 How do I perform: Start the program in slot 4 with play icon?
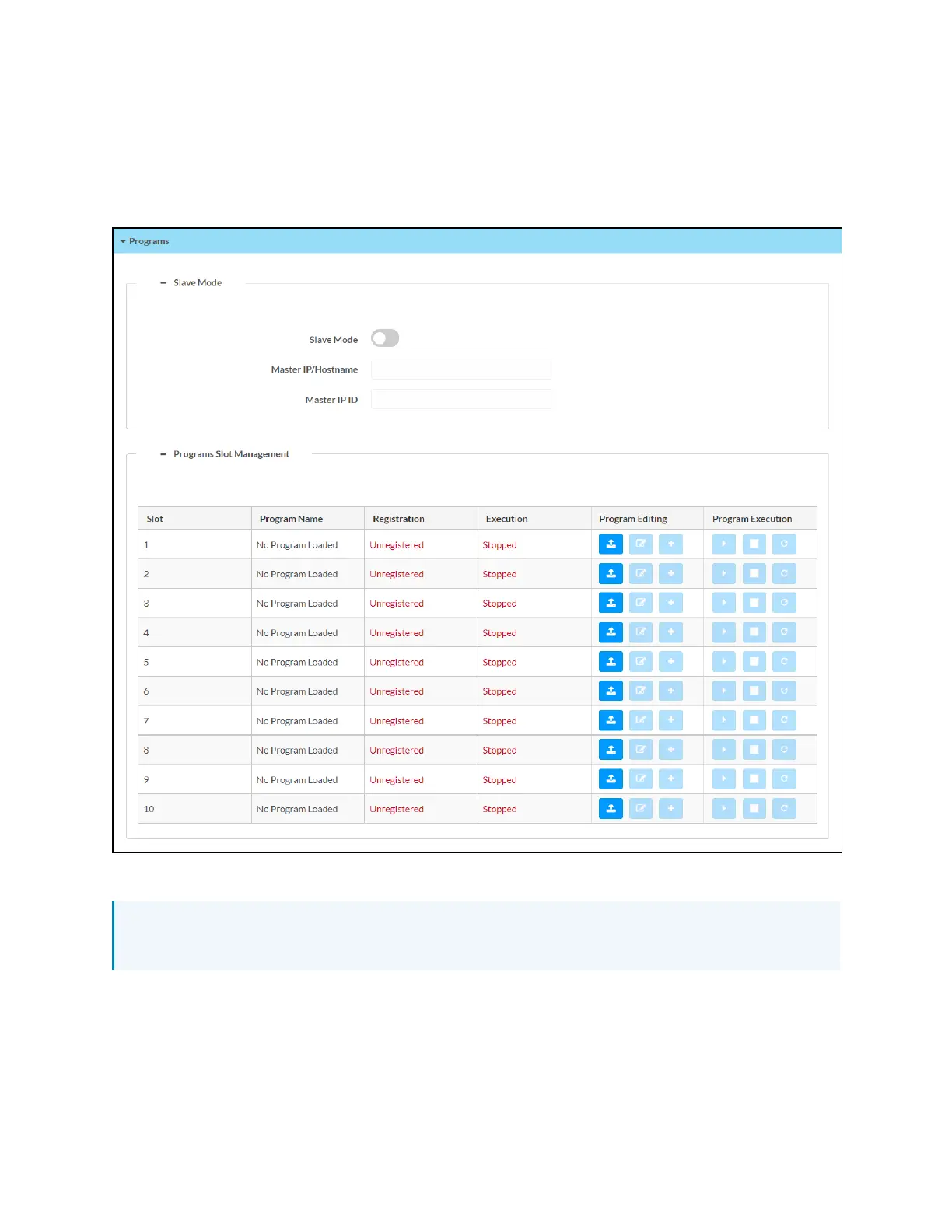[x=723, y=632]
